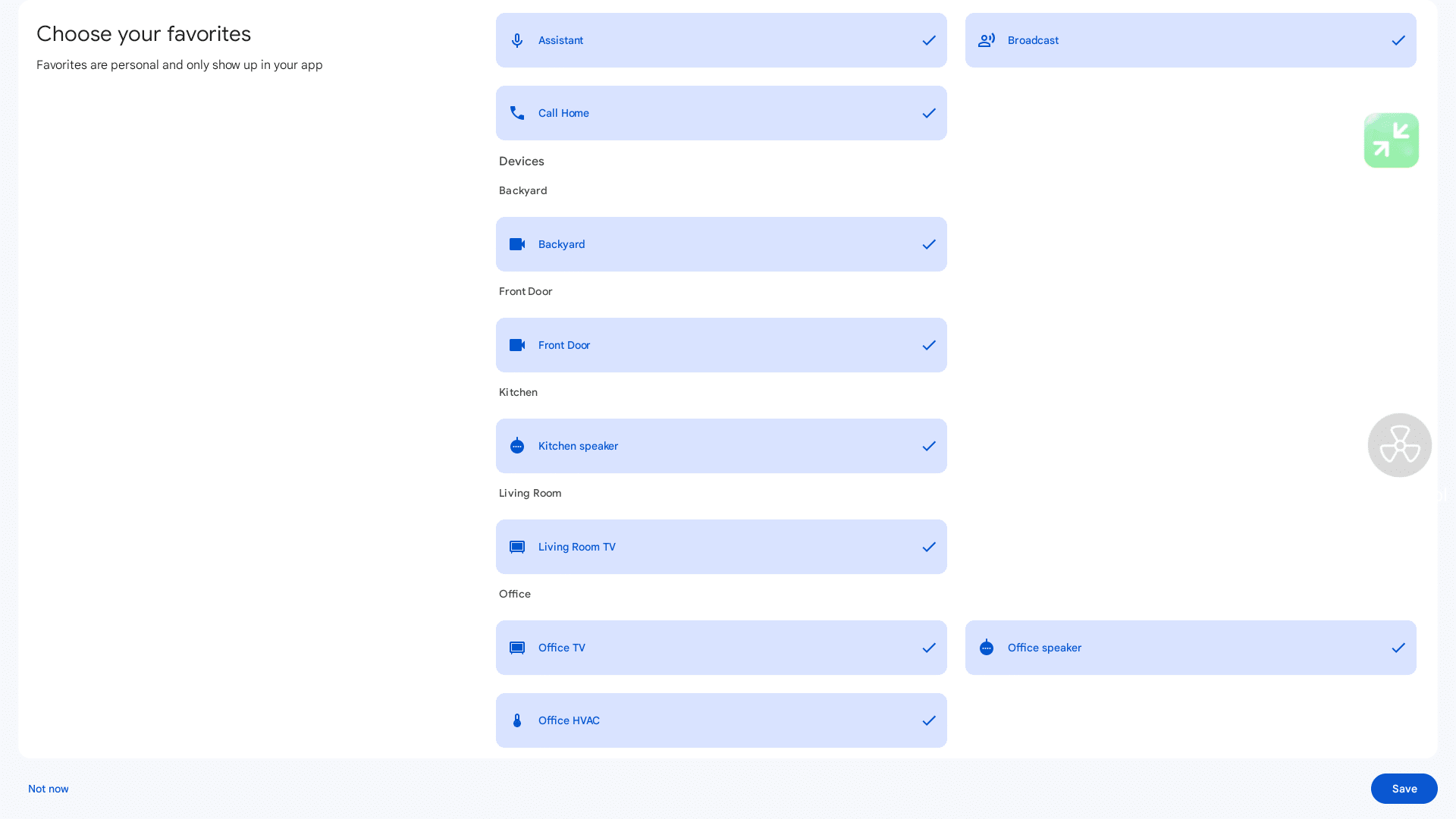Click the green collapse arrows floating icon
1456x819 pixels.
tap(1392, 140)
